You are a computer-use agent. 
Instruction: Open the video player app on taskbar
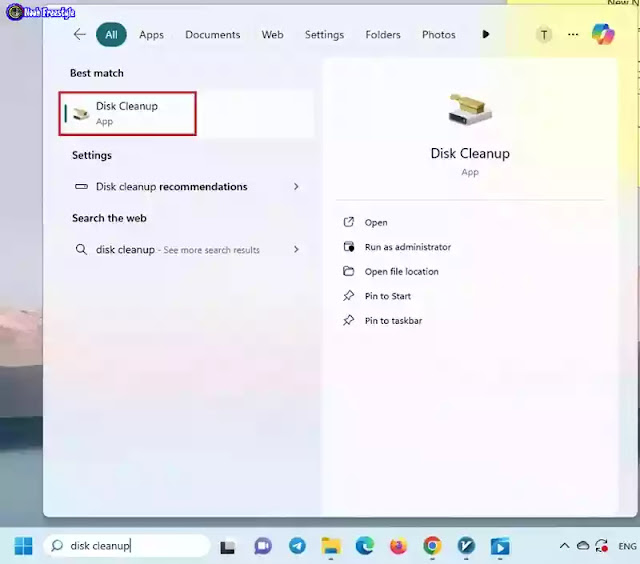click(500, 546)
